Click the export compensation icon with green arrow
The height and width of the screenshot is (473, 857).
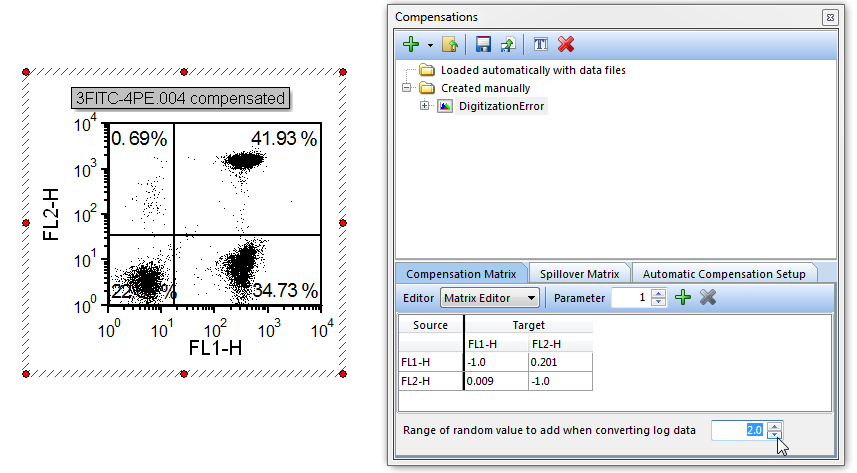(507, 45)
